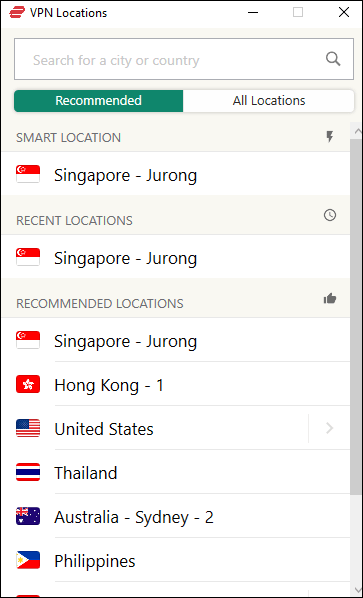Image resolution: width=363 pixels, height=598 pixels.
Task: Click the search magnifier icon
Action: (x=333, y=59)
